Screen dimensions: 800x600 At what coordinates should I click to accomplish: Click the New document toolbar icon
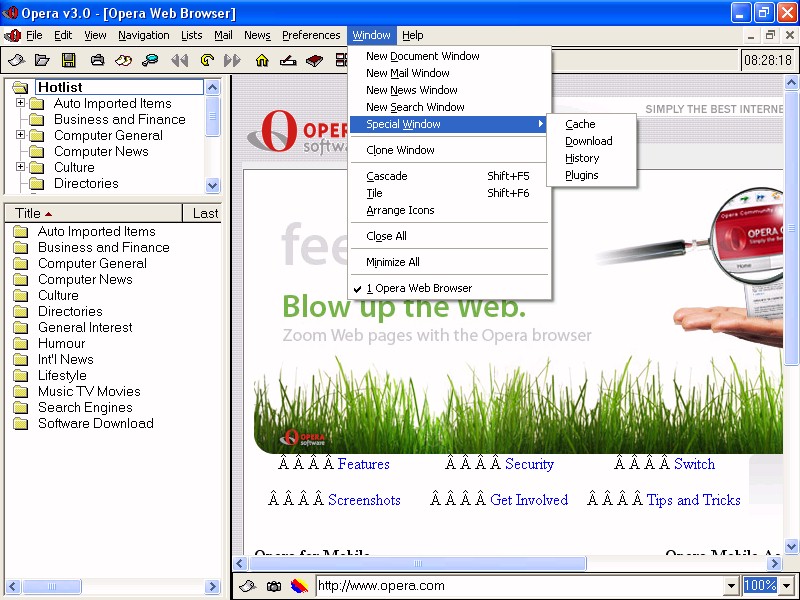(16, 60)
